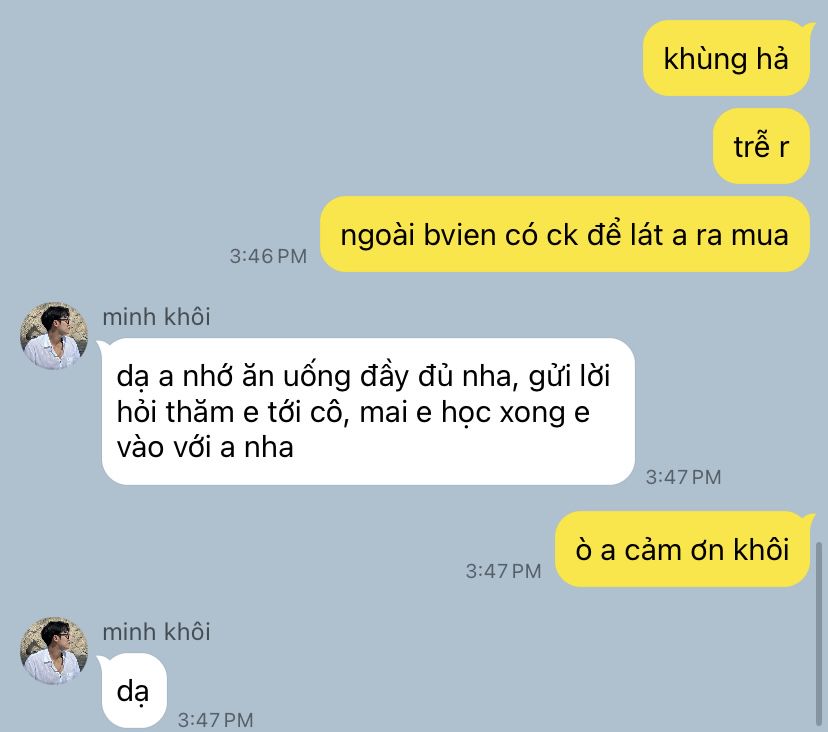Click the 3:47 PM timestamp beside 'ò a cảm ơn khôi'

[x=503, y=571]
